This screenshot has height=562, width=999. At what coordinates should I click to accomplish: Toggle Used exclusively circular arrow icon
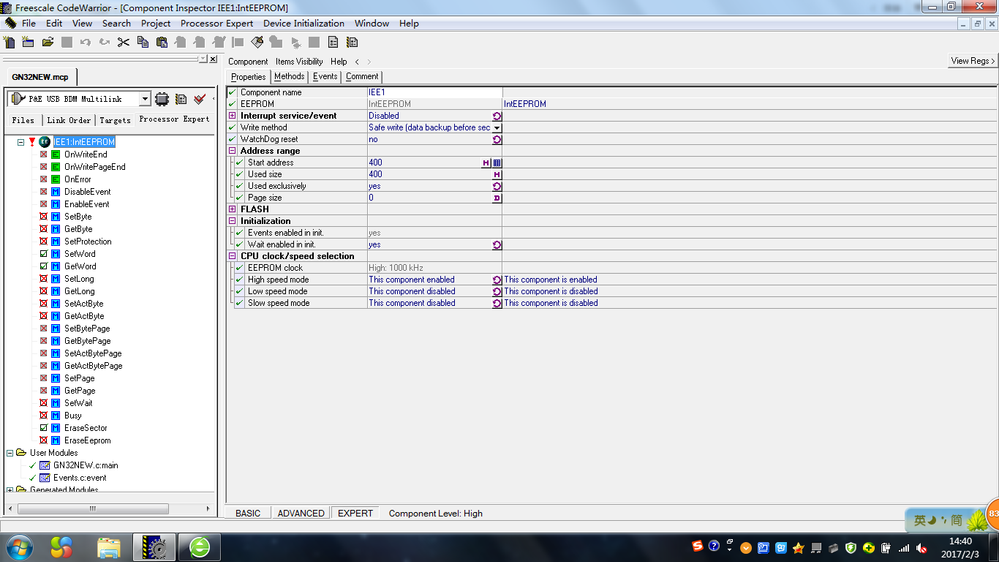pos(497,187)
